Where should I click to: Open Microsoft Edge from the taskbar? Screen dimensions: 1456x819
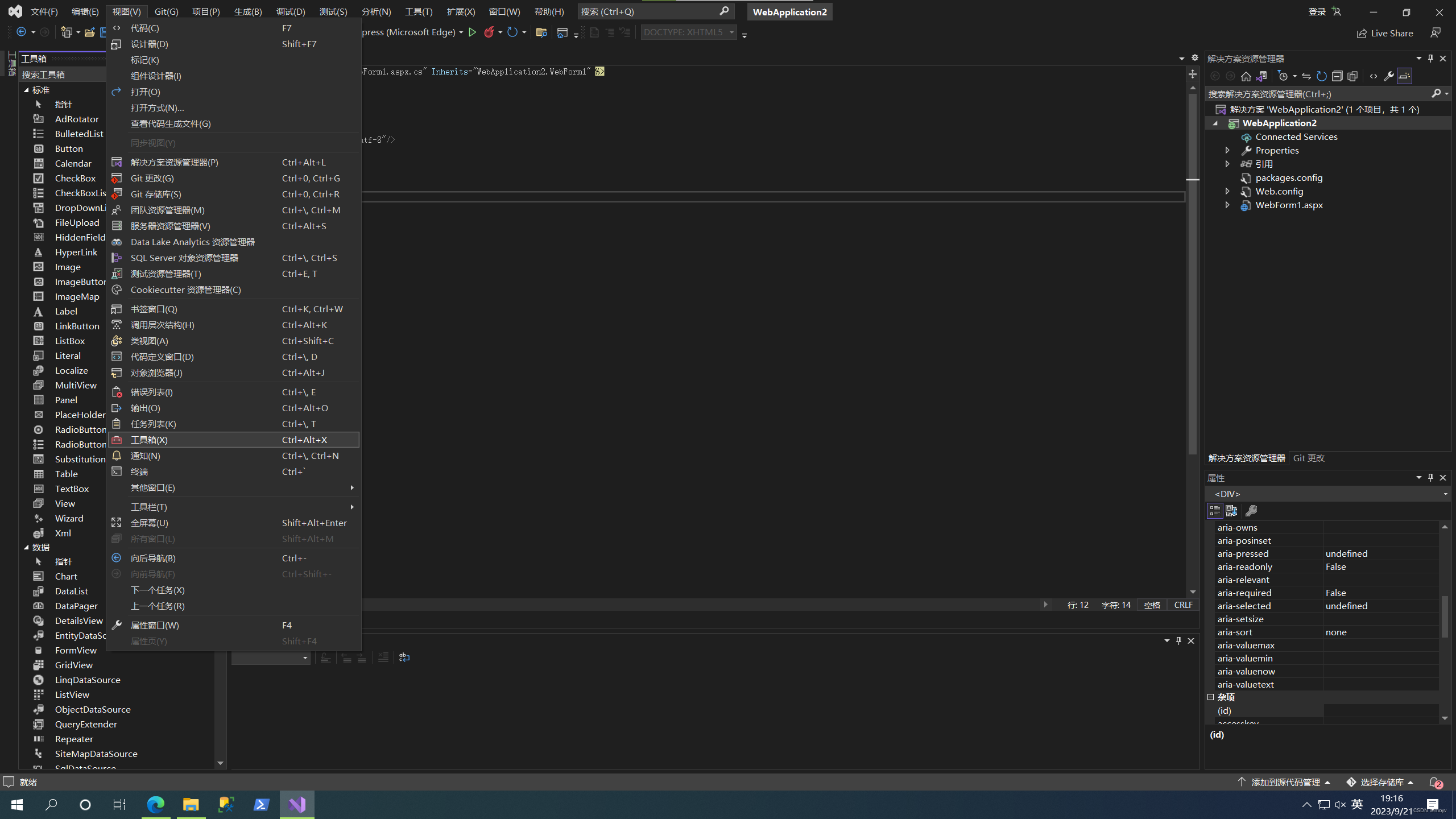pos(155,805)
